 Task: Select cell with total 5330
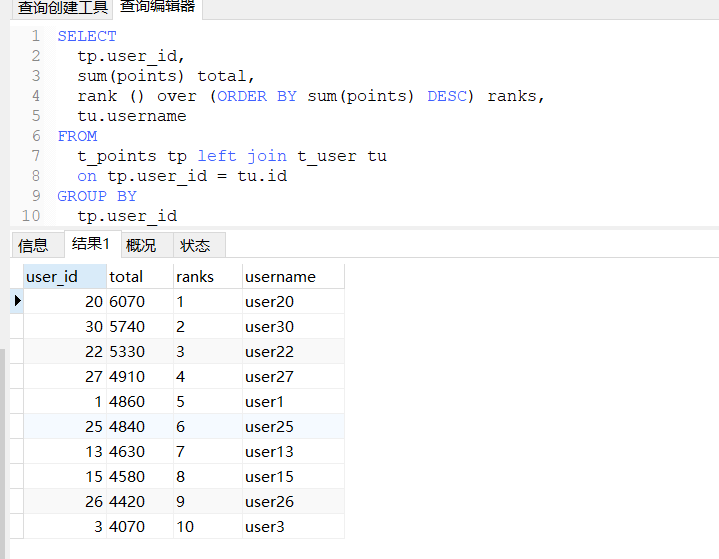click(140, 351)
